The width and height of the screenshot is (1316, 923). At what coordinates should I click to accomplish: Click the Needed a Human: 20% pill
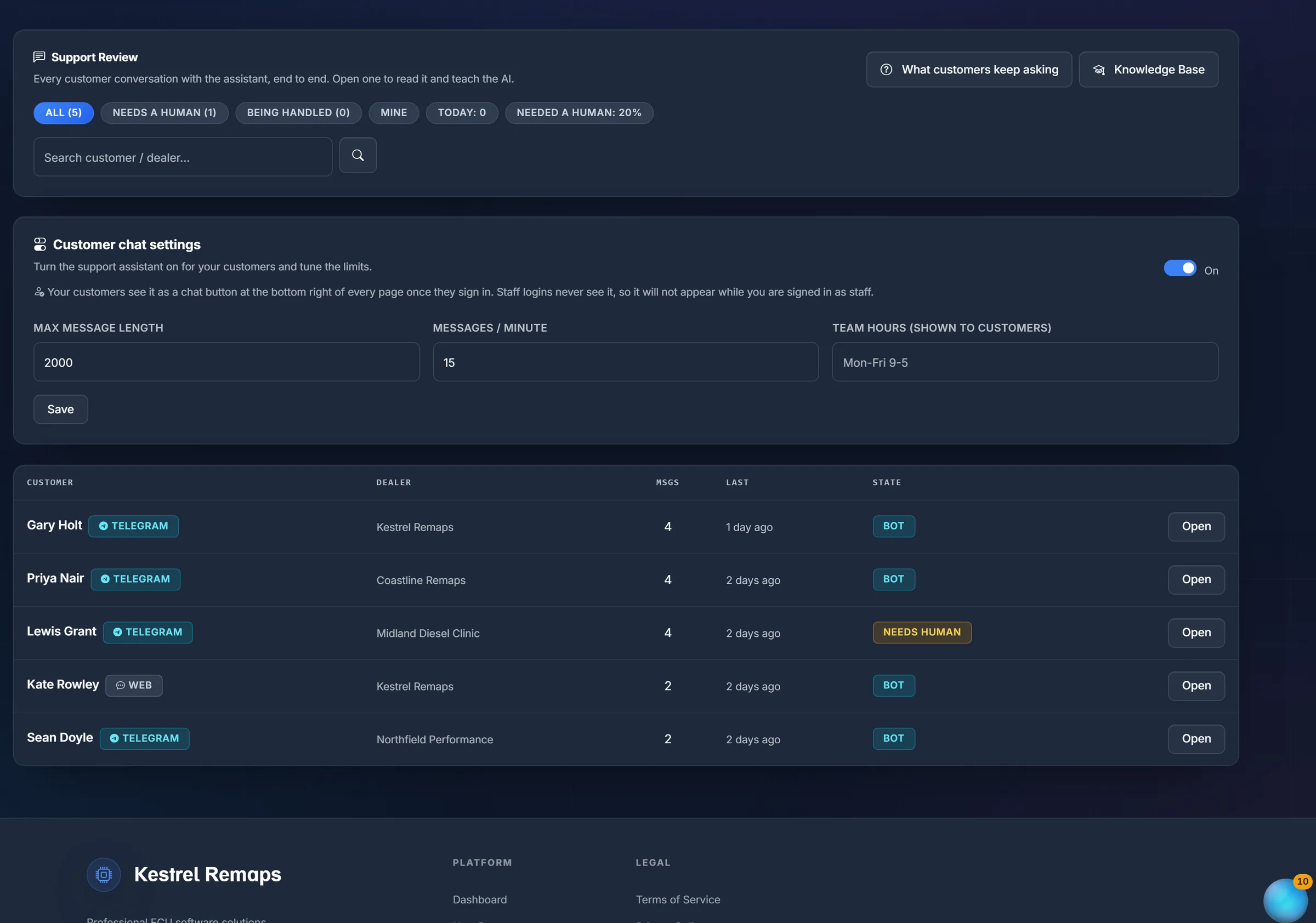pos(579,113)
